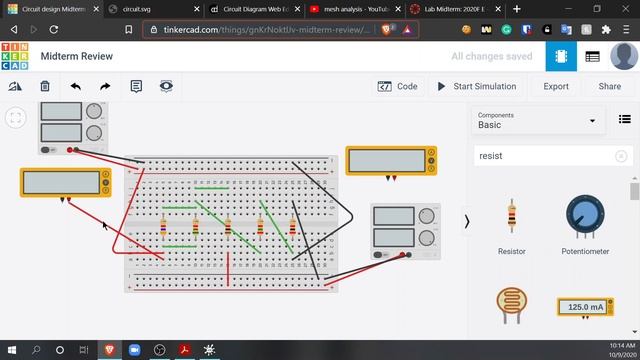Open user profile avatar

click(x=624, y=56)
